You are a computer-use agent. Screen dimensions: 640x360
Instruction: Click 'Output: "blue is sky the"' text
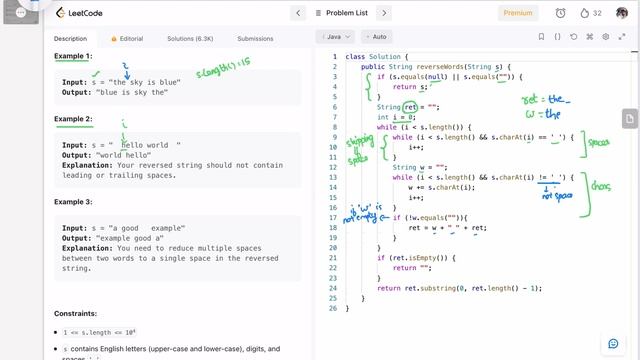(115, 92)
